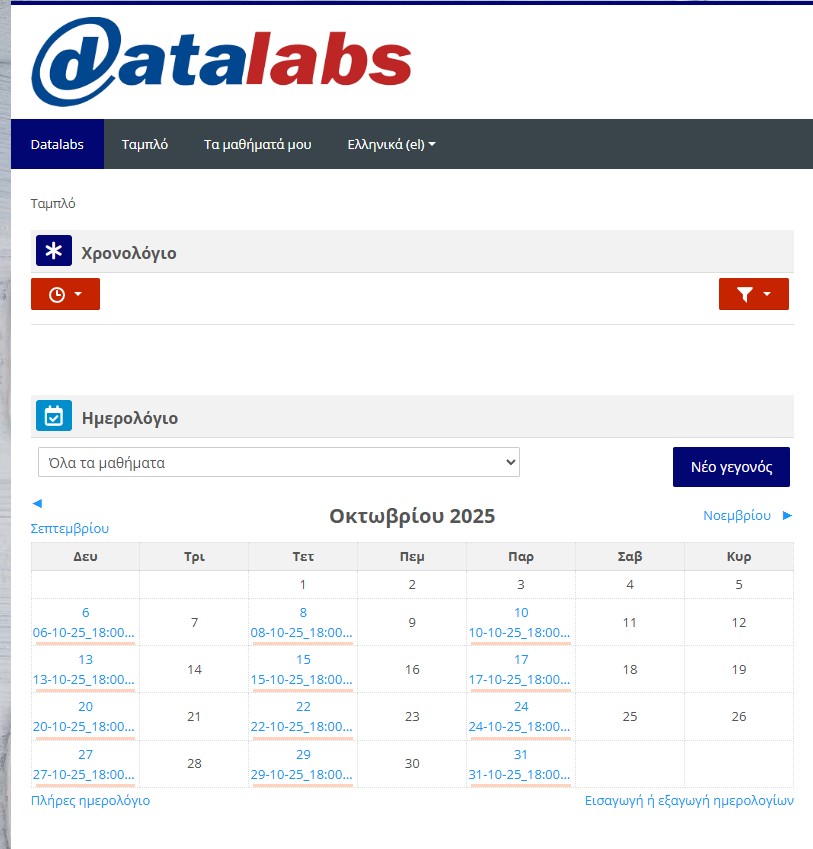Open the funnel sort filter dropdown
This screenshot has width=813, height=849.
point(753,294)
